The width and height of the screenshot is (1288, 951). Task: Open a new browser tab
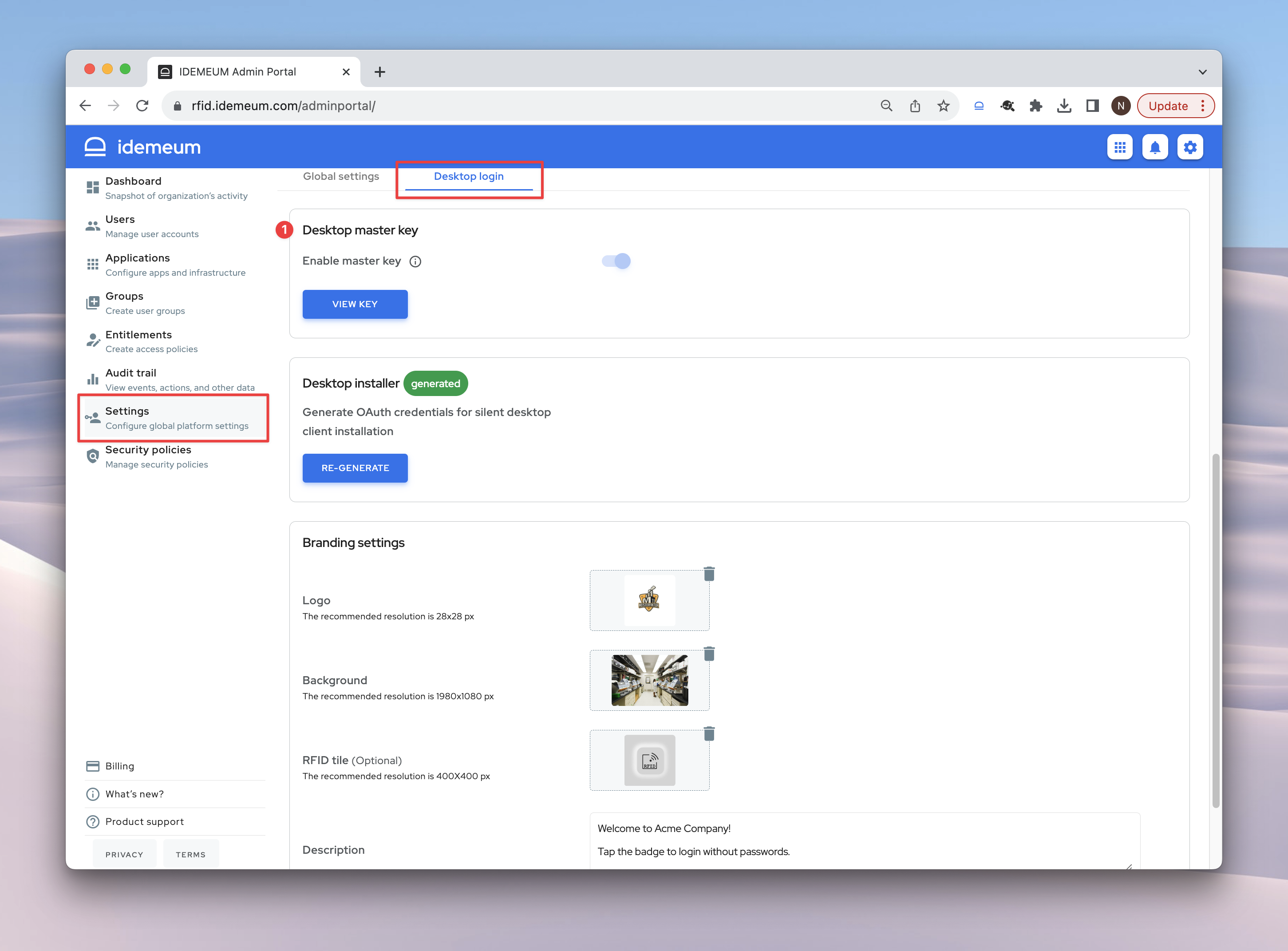tap(379, 72)
